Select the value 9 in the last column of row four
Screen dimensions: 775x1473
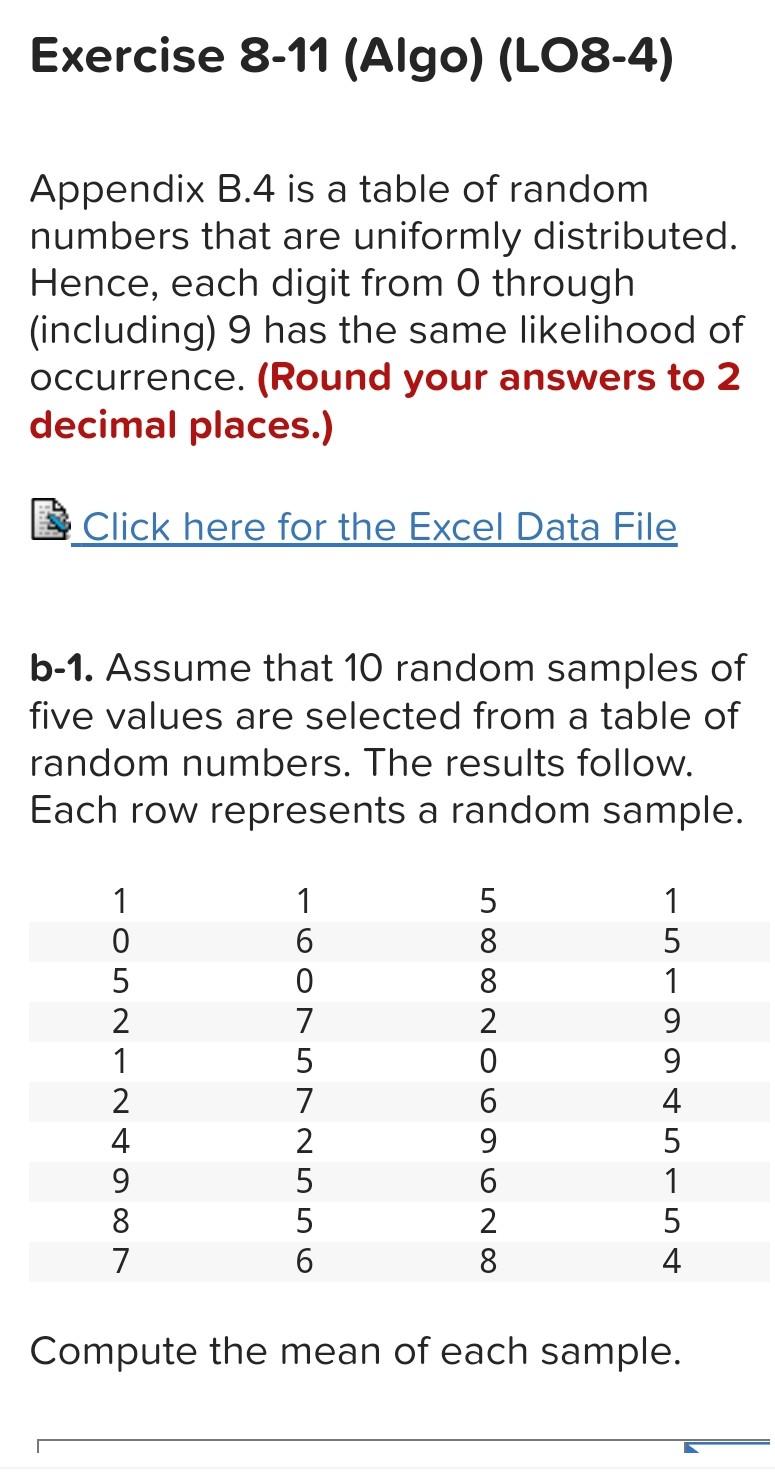pyautogui.click(x=670, y=1021)
